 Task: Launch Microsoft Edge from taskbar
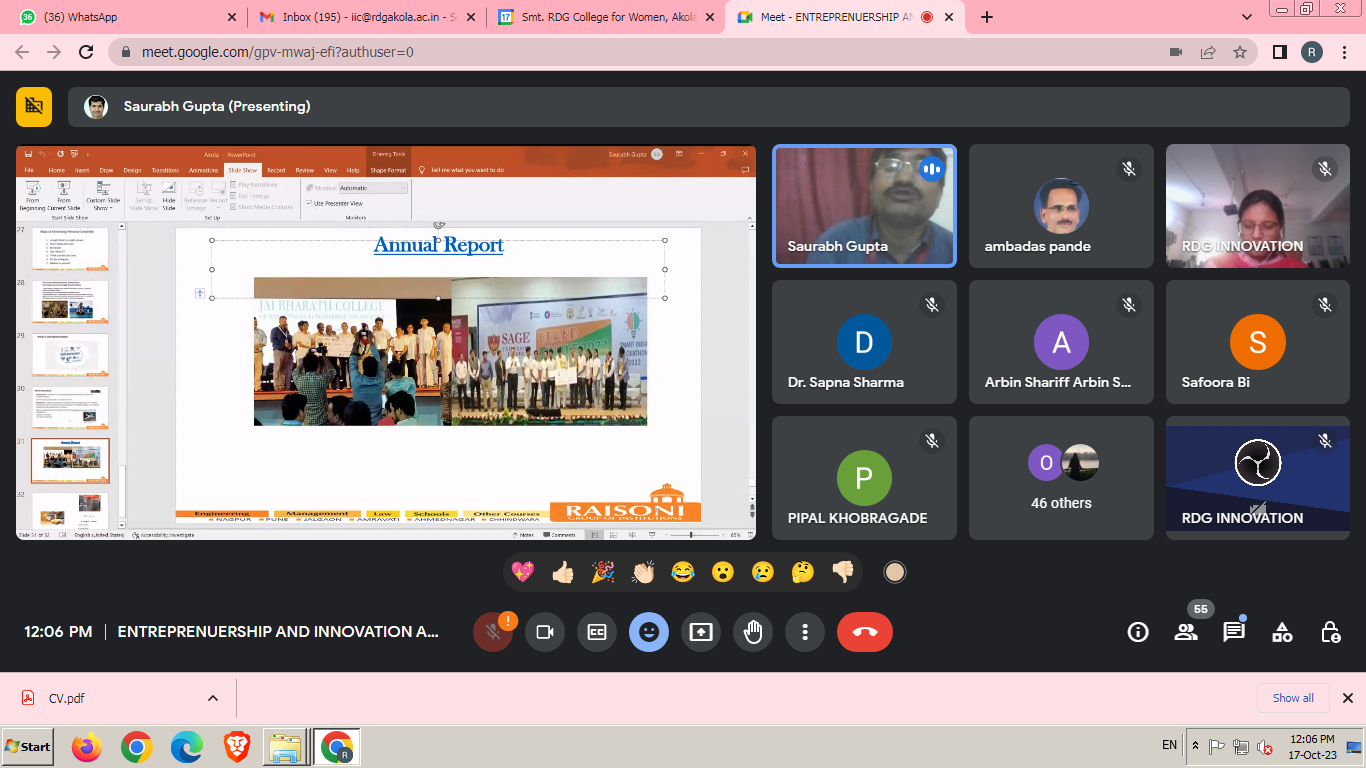[187, 747]
